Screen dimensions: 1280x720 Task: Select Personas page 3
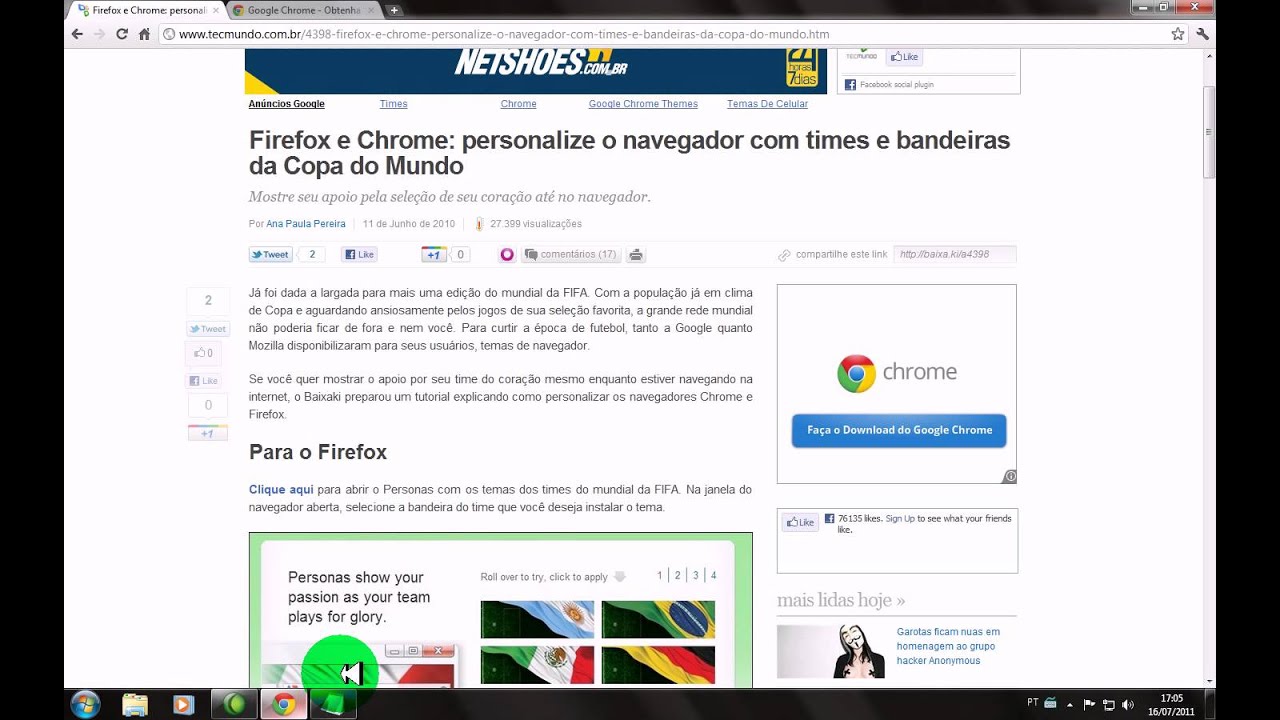[x=696, y=576]
